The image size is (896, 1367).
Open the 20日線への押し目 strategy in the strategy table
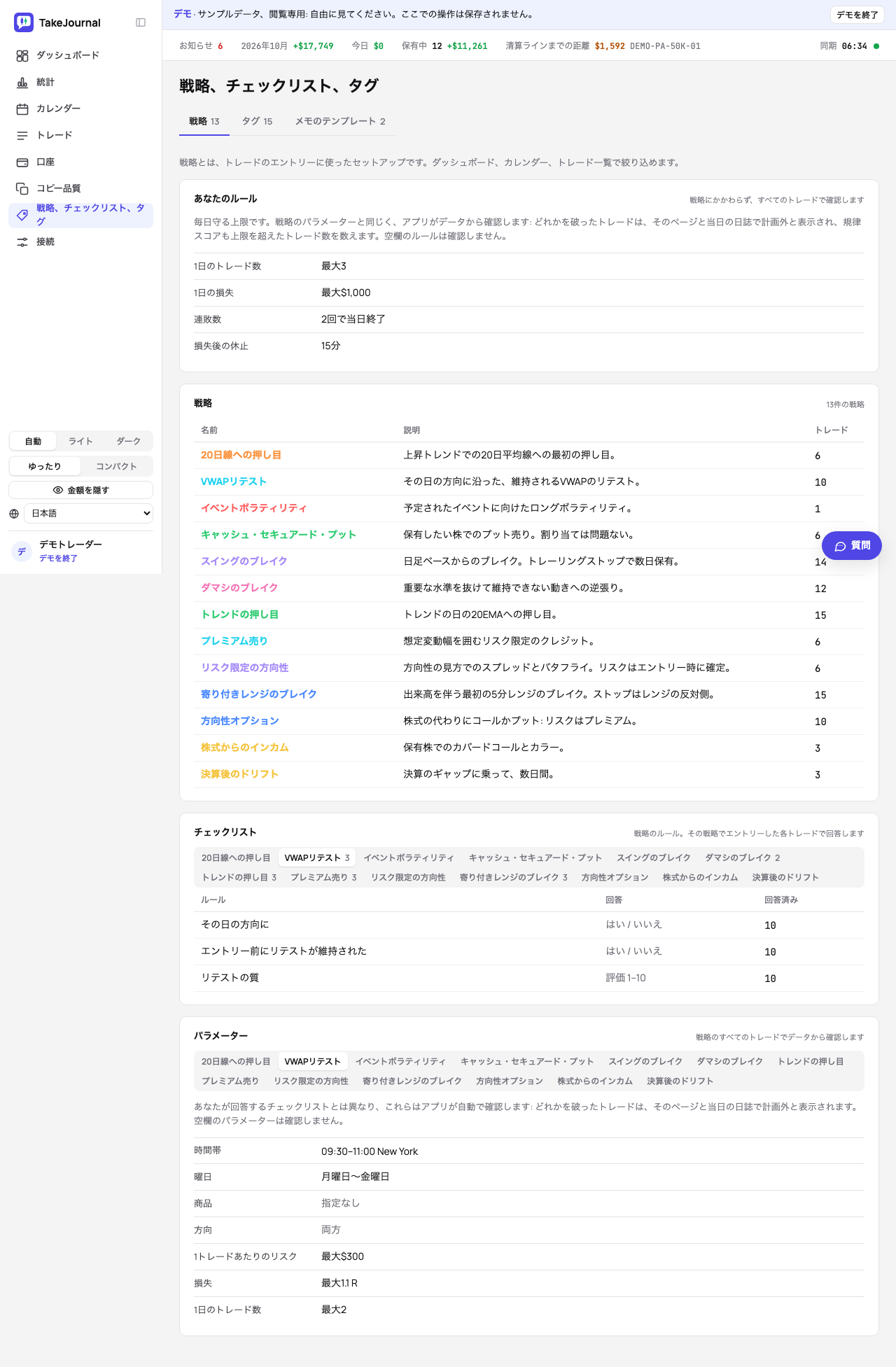(241, 455)
